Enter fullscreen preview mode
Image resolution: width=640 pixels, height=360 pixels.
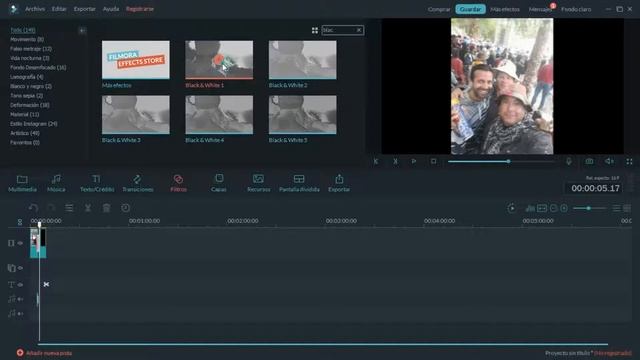[629, 162]
